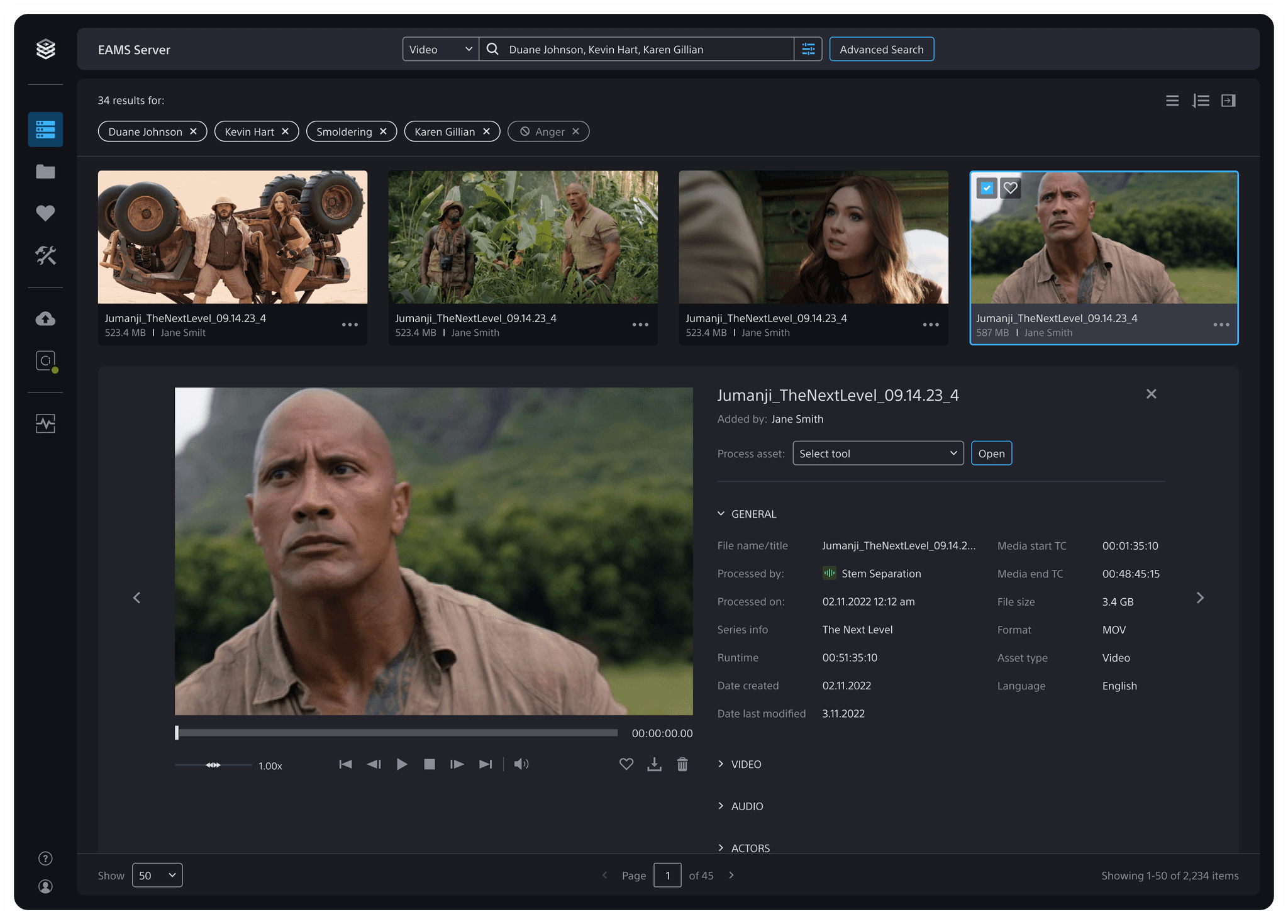
Task: Favorite the asset below the video player
Action: coord(626,764)
